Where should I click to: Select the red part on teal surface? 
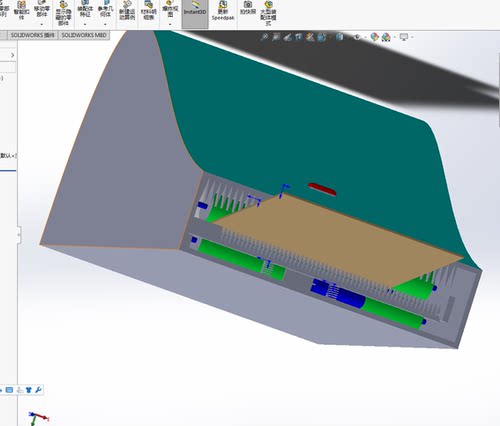[x=322, y=189]
